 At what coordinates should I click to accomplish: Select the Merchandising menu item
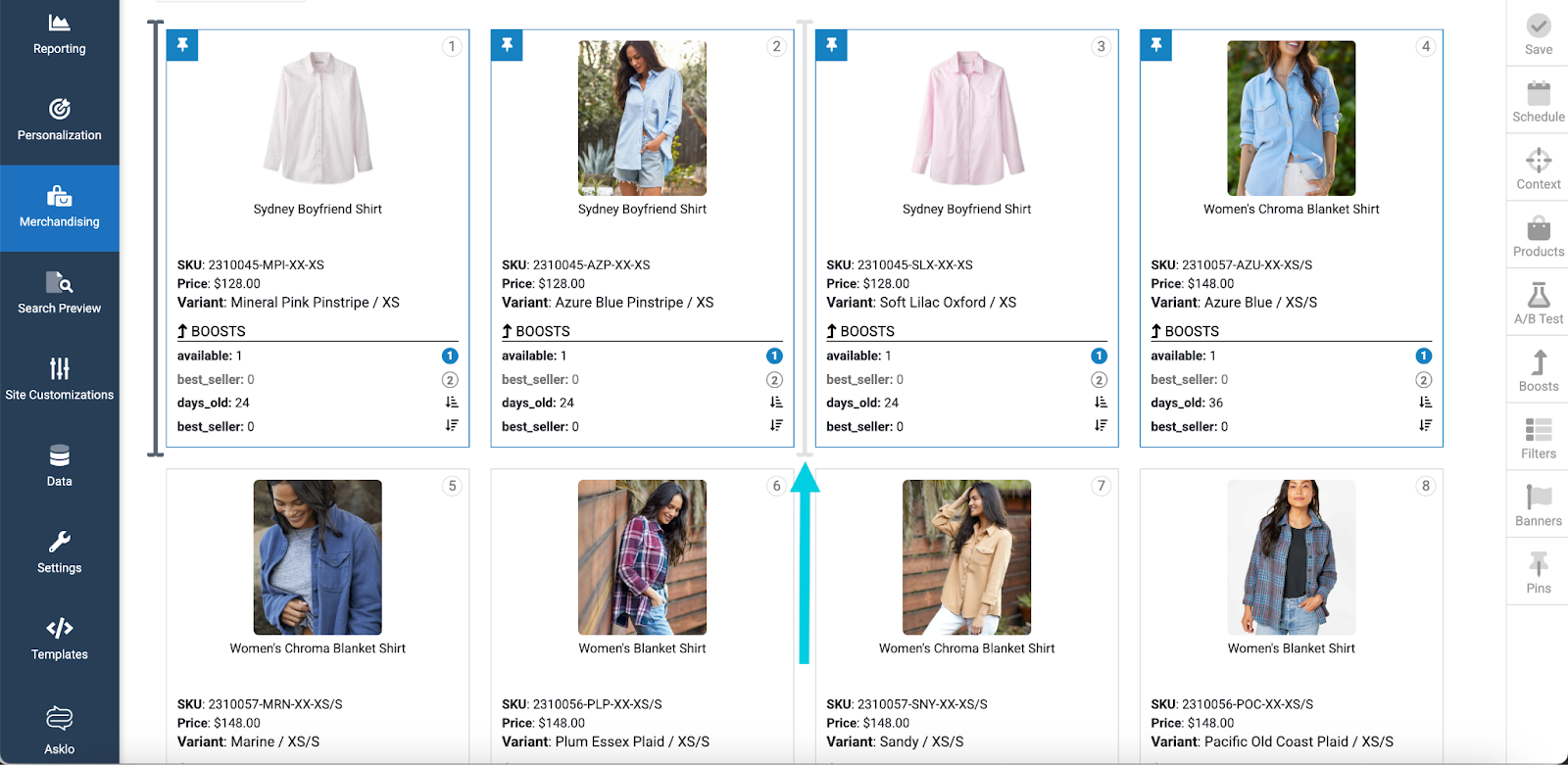tap(59, 207)
